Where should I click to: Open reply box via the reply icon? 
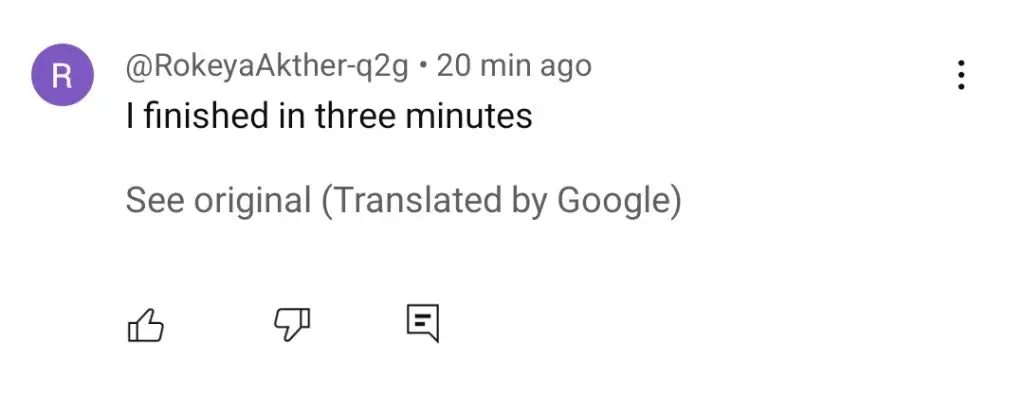(x=423, y=323)
